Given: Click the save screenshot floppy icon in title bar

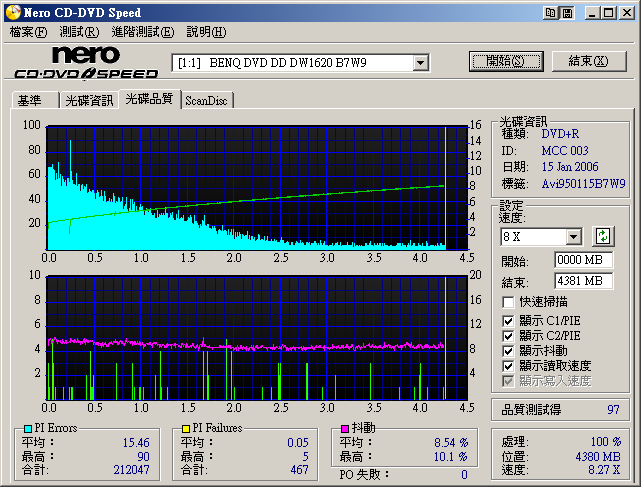Looking at the screenshot, I should coord(567,13).
